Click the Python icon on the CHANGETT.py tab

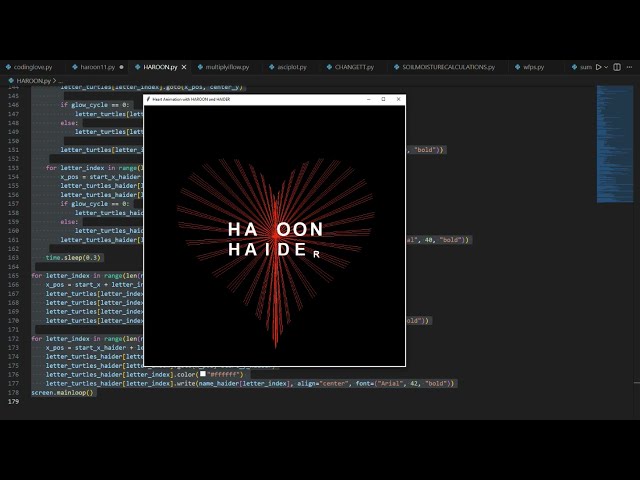pos(329,67)
